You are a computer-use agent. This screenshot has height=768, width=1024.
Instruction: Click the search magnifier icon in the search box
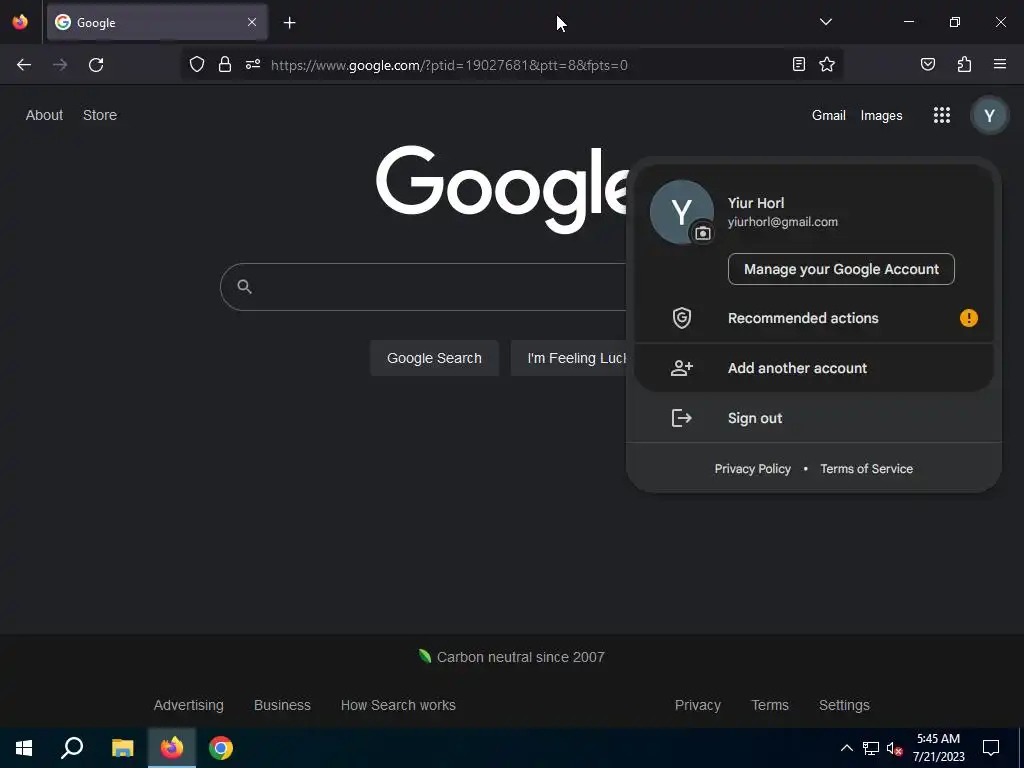244,286
